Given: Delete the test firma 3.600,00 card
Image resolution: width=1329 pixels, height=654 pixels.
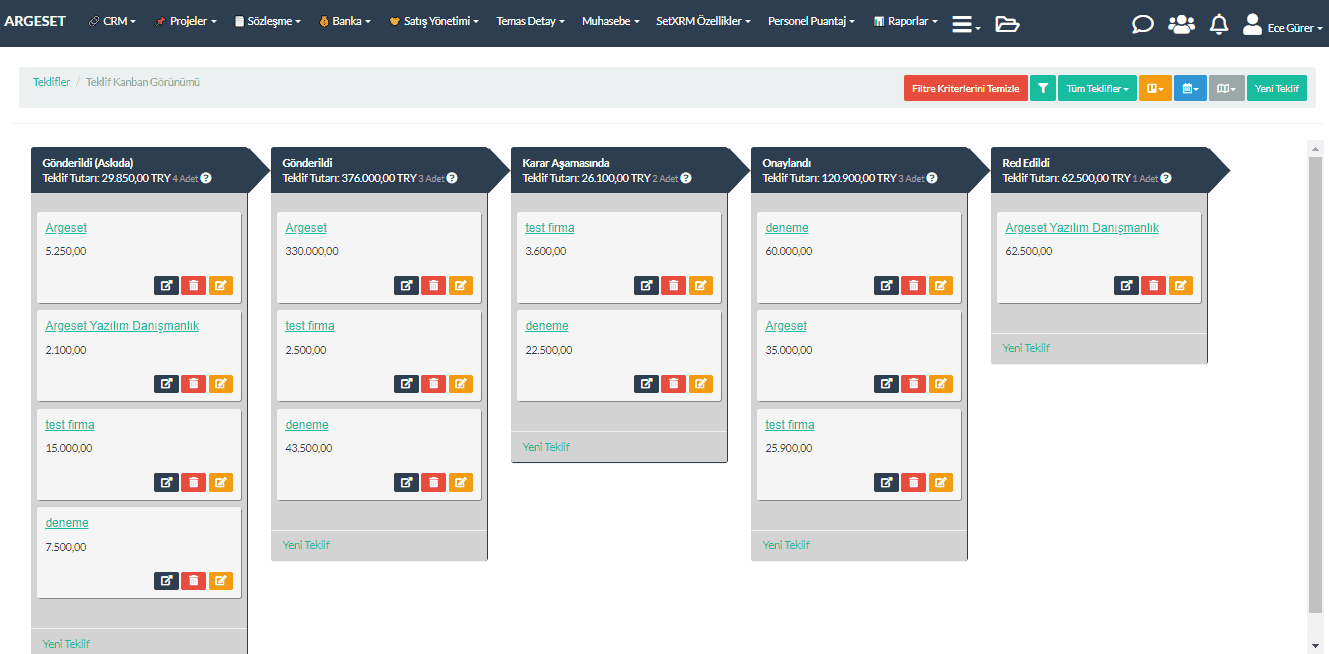Looking at the screenshot, I should (x=673, y=285).
